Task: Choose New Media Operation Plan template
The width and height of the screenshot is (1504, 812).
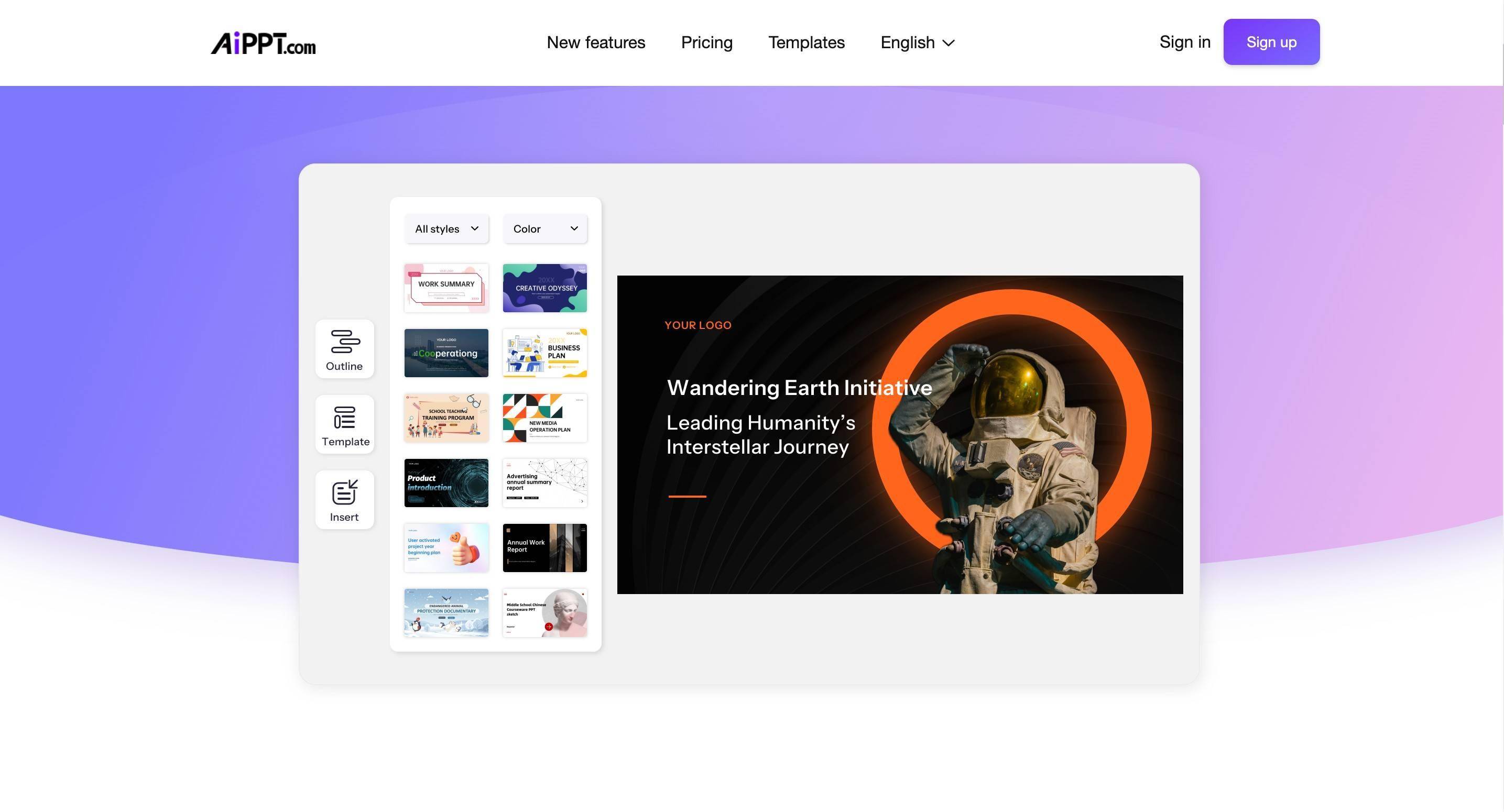Action: coord(544,418)
